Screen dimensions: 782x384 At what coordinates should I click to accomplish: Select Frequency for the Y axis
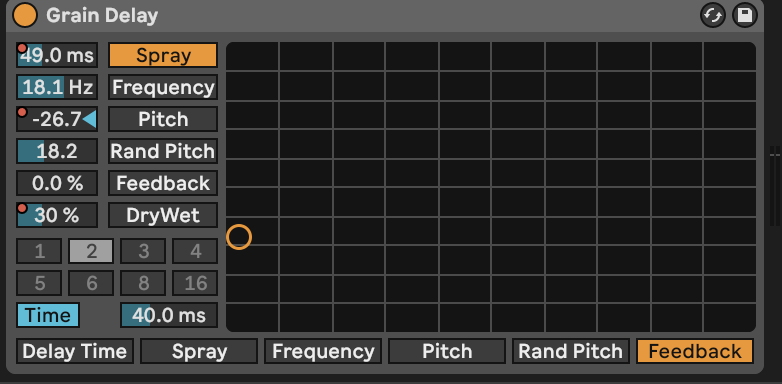[x=163, y=87]
